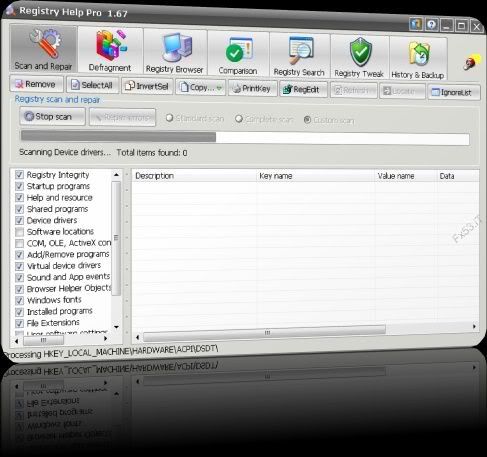487x457 pixels.
Task: Select the Custom scan radio button
Action: [307, 120]
